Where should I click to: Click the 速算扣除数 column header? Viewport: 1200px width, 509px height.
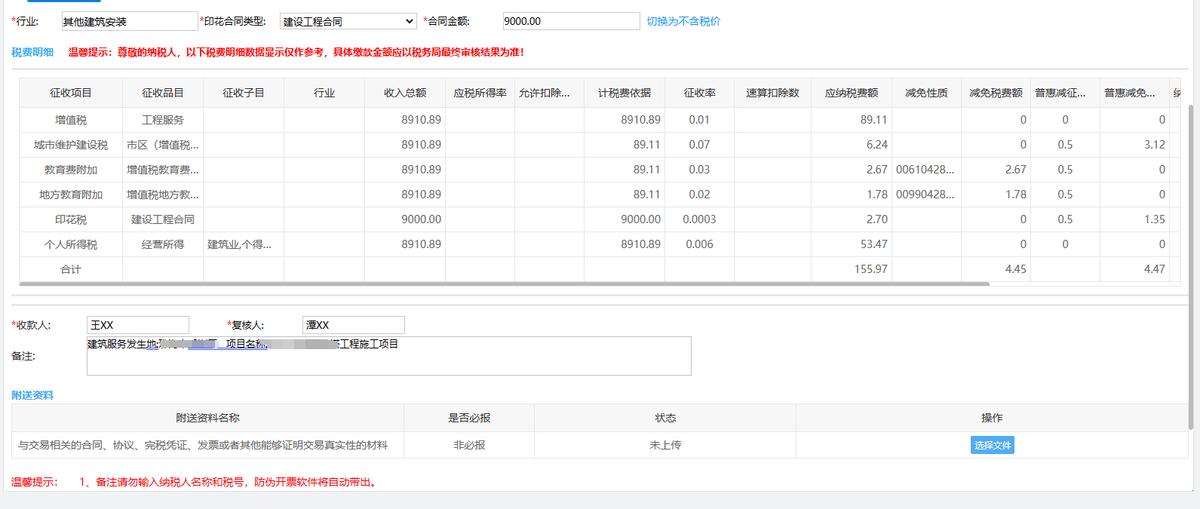pyautogui.click(x=772, y=93)
